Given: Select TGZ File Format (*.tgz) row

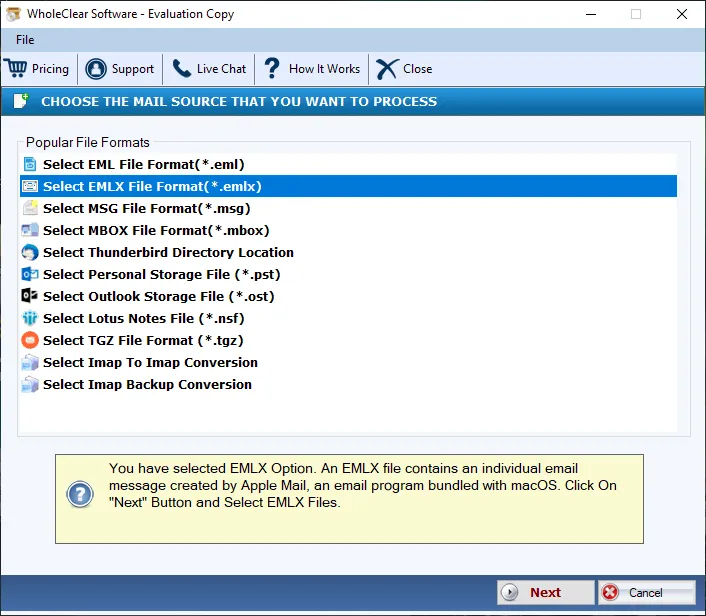Looking at the screenshot, I should (348, 340).
